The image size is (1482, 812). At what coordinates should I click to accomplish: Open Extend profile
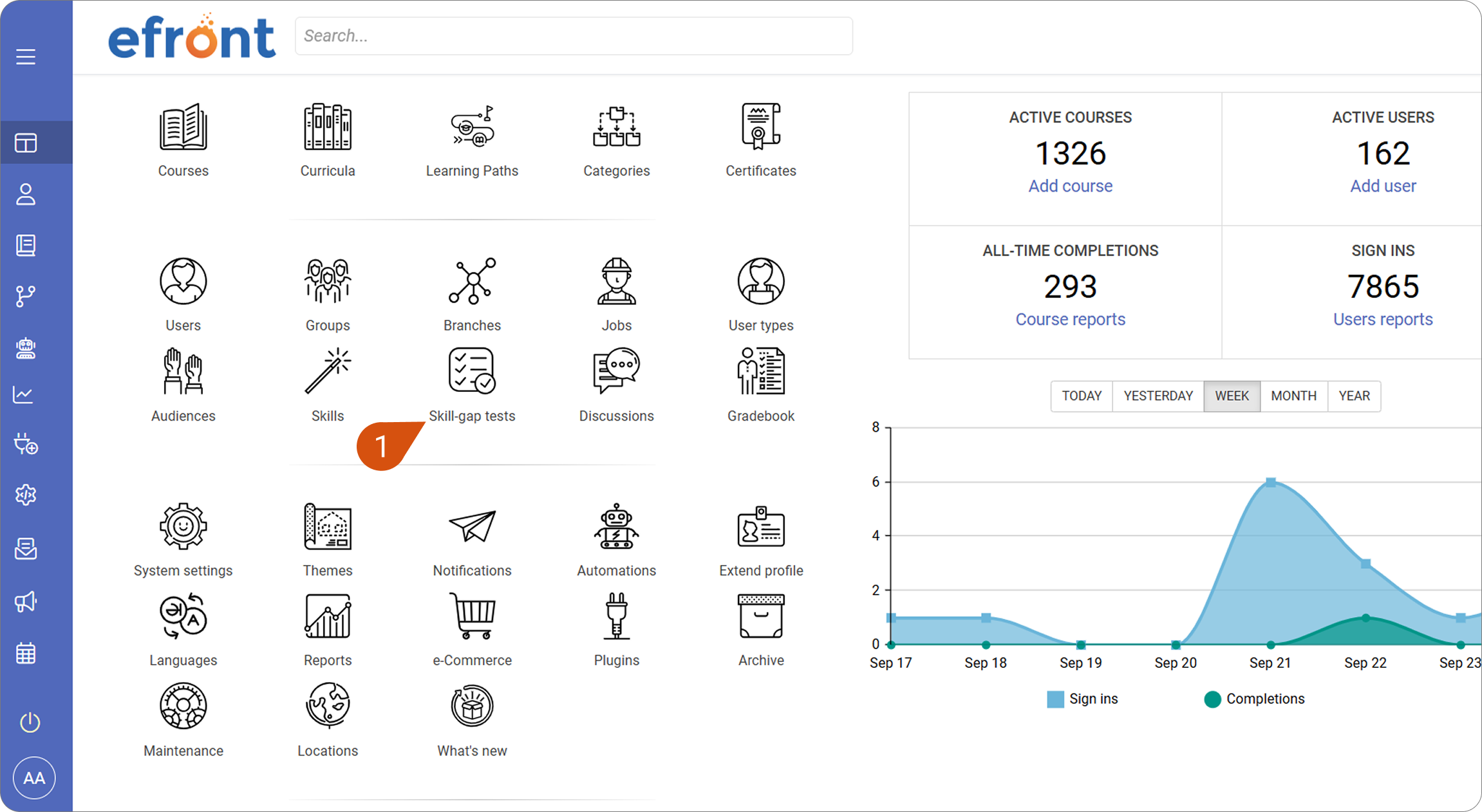761,526
